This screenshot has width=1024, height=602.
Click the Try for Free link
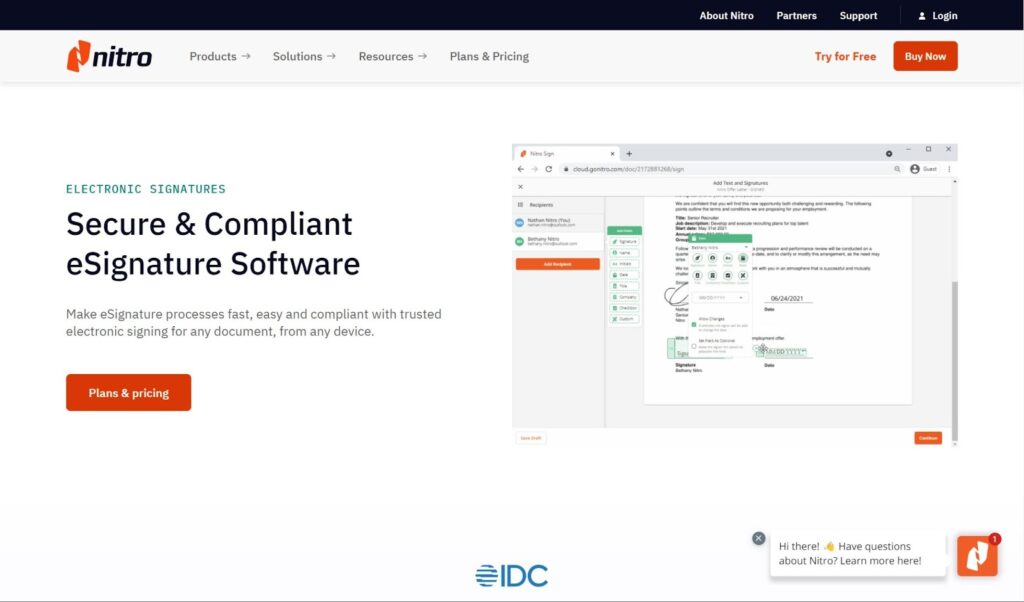(x=845, y=56)
